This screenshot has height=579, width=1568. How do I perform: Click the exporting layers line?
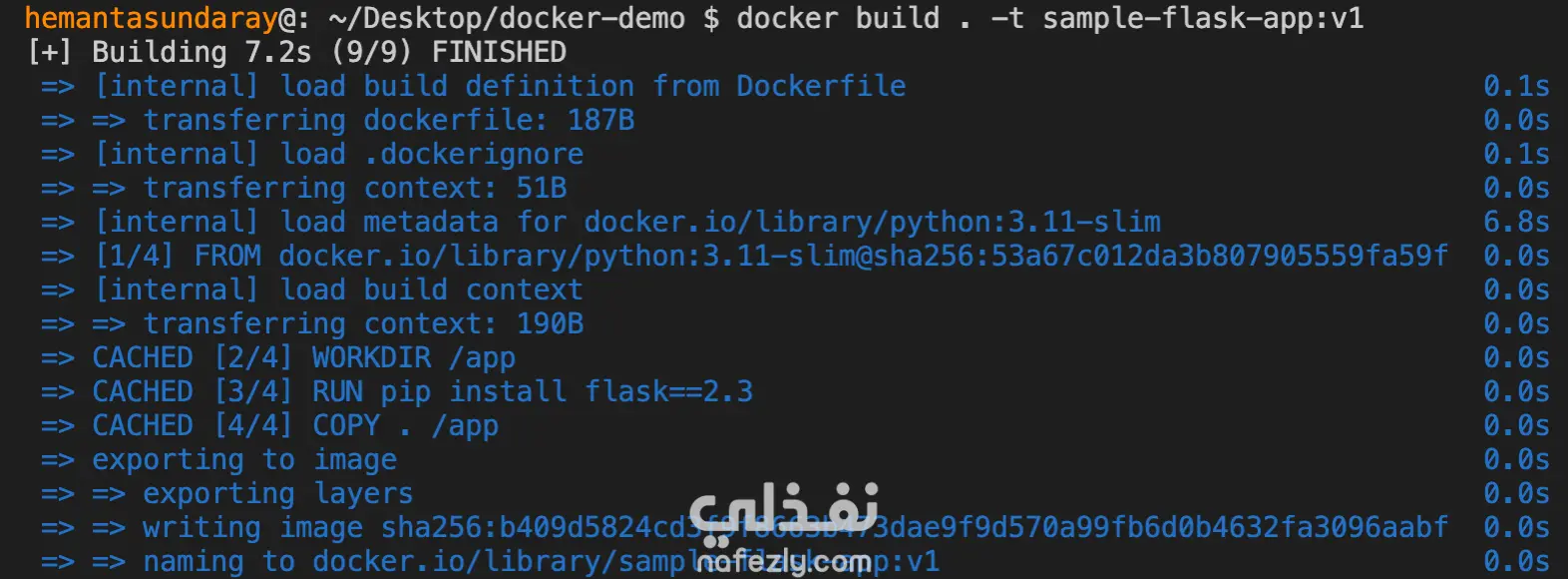(277, 493)
